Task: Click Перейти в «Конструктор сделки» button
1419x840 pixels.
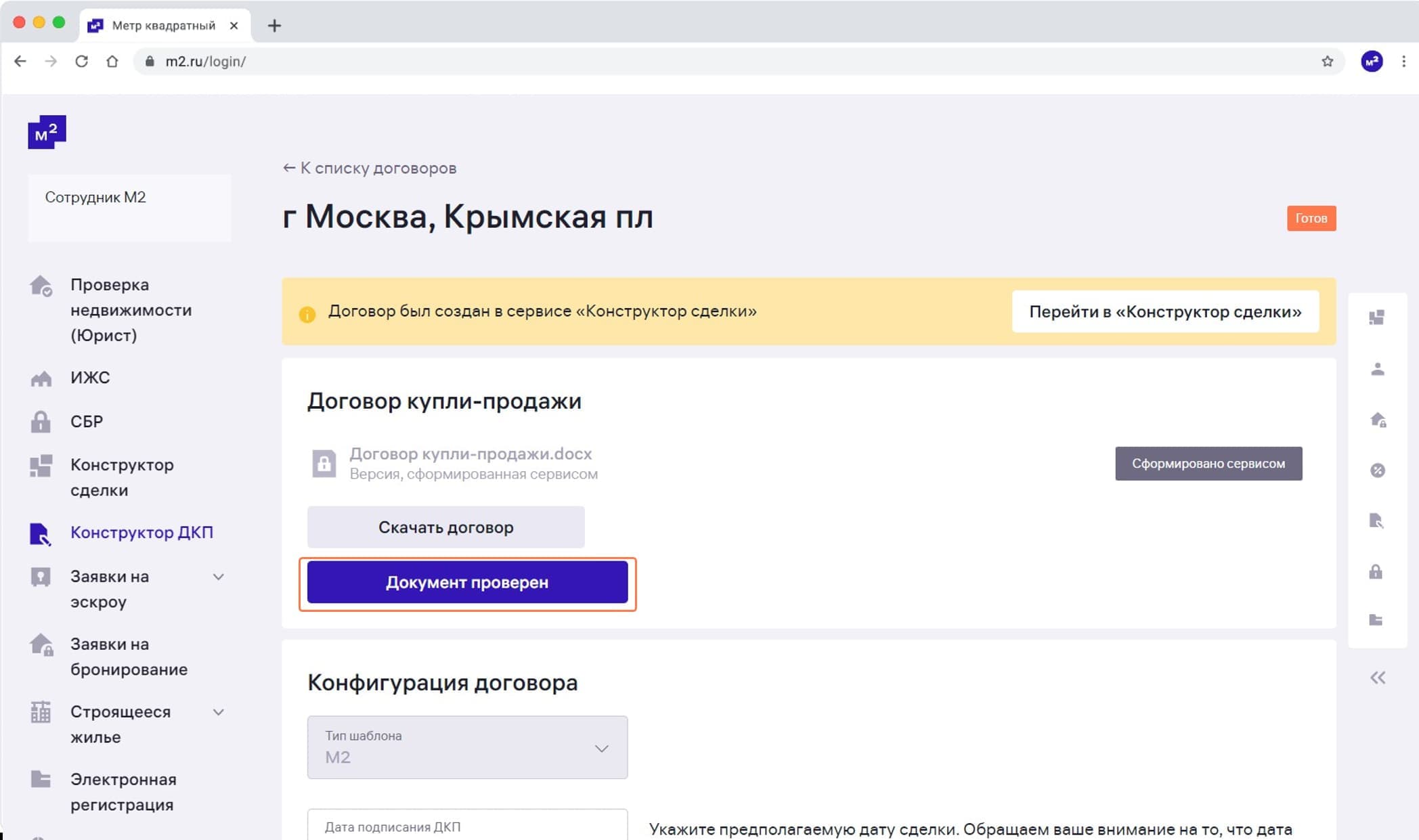Action: coord(1165,311)
